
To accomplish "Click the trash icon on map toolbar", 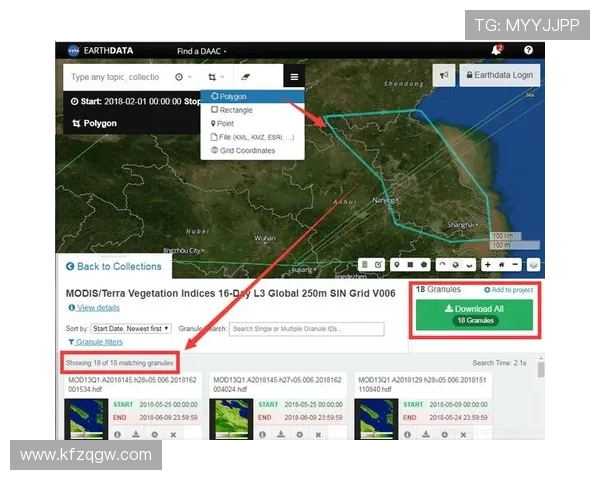I will coord(365,265).
